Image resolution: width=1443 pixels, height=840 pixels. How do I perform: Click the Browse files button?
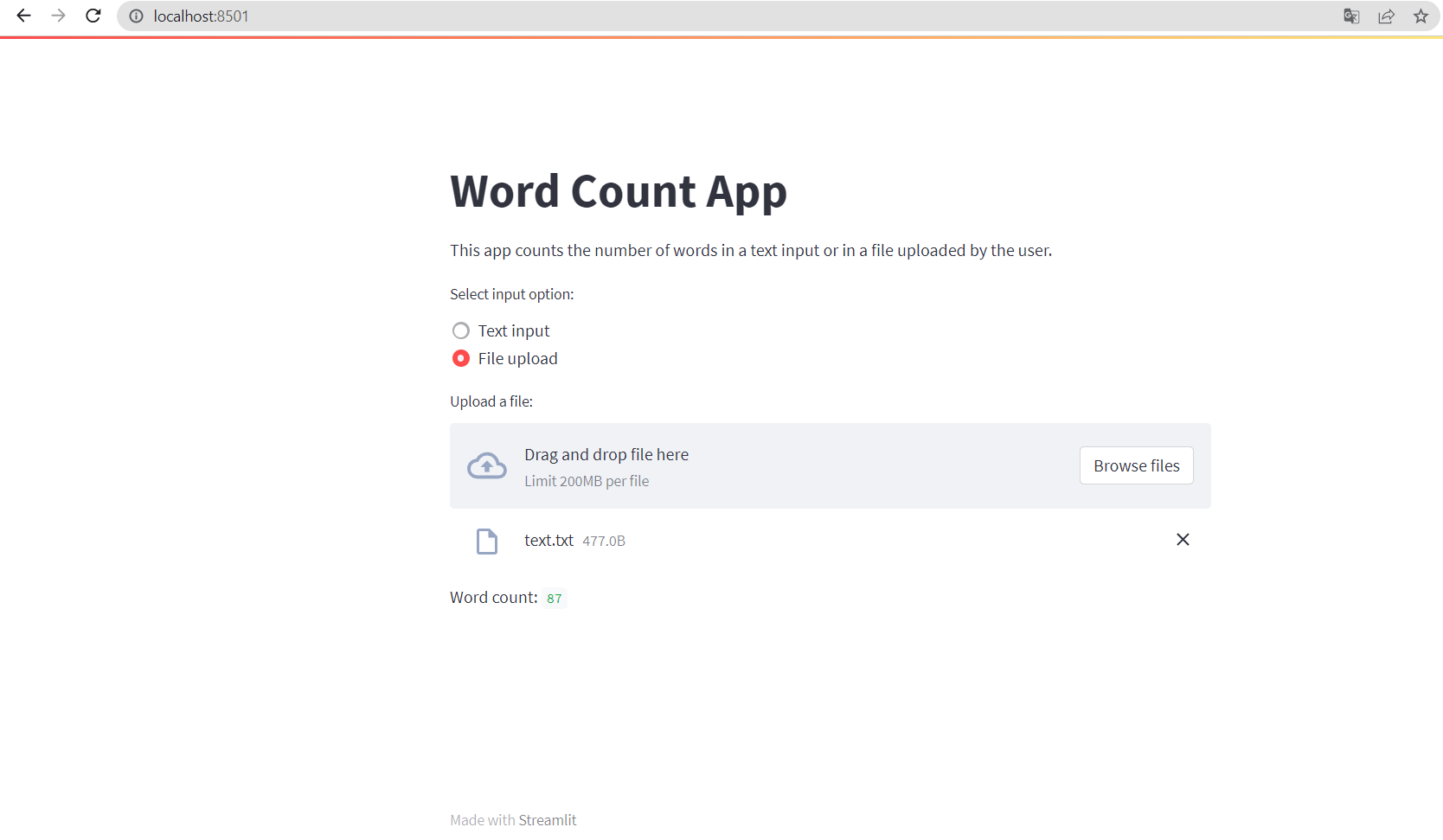(x=1136, y=465)
